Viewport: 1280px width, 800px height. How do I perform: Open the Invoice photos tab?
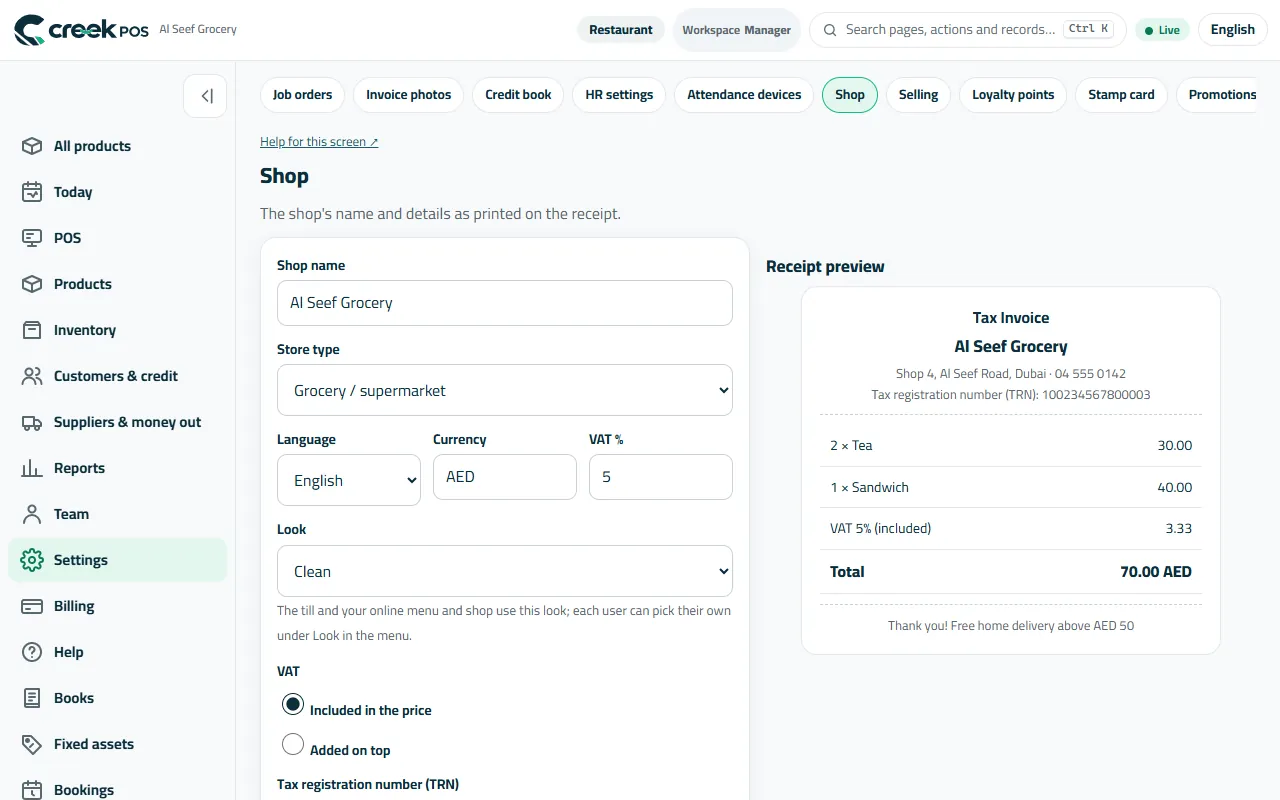pyautogui.click(x=408, y=95)
